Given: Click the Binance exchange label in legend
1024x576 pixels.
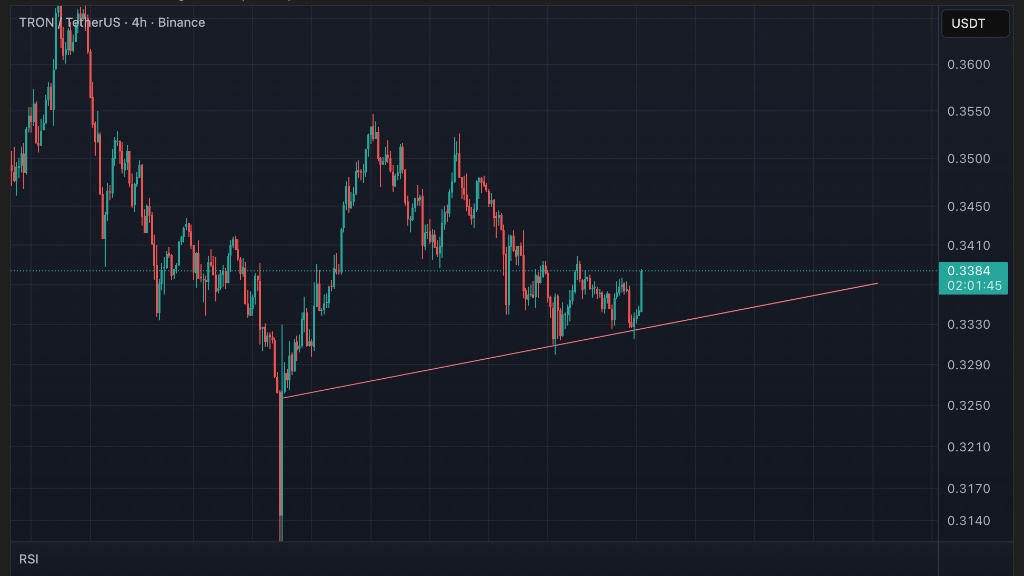Looking at the screenshot, I should [181, 22].
